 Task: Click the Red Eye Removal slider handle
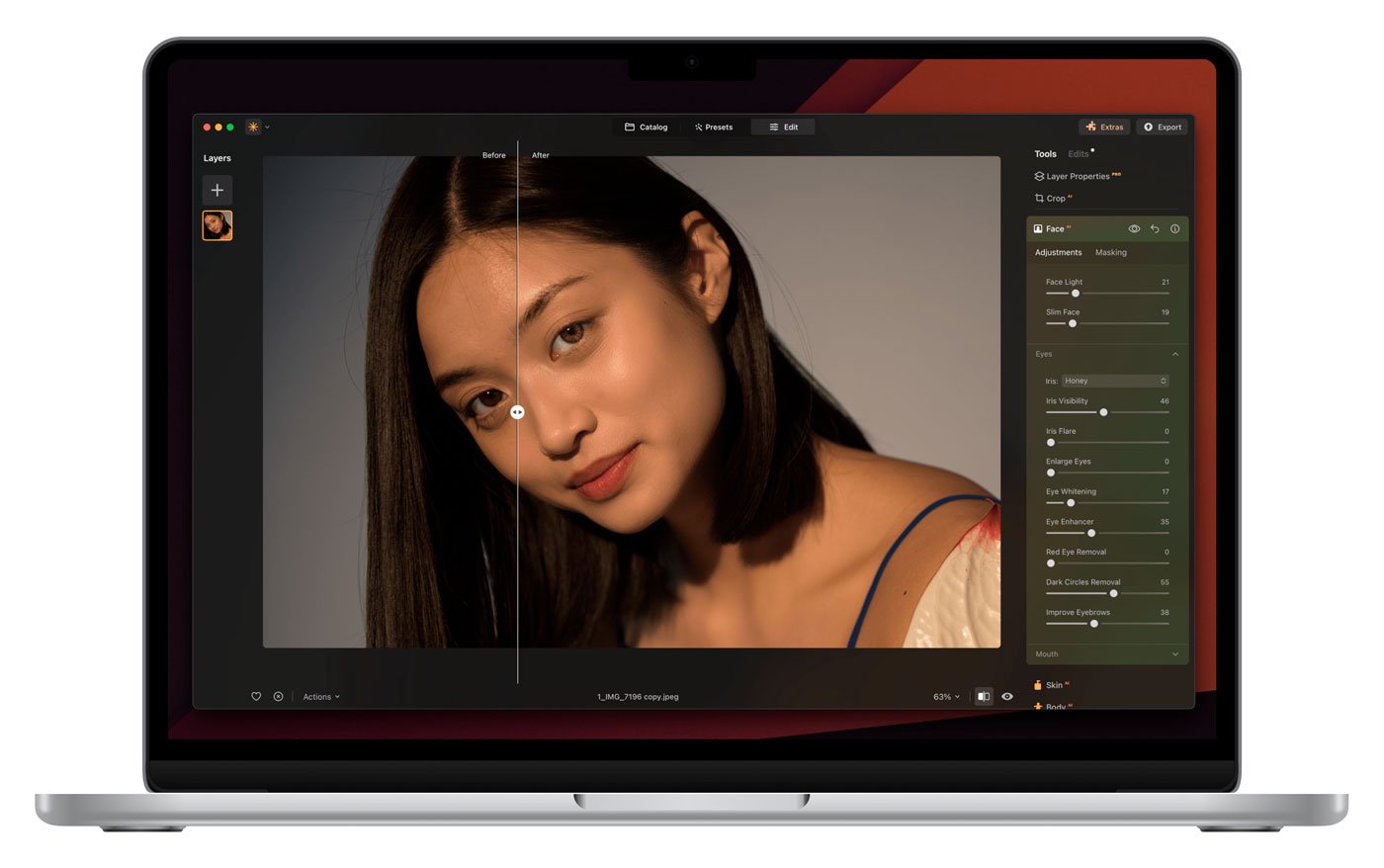click(x=1051, y=564)
